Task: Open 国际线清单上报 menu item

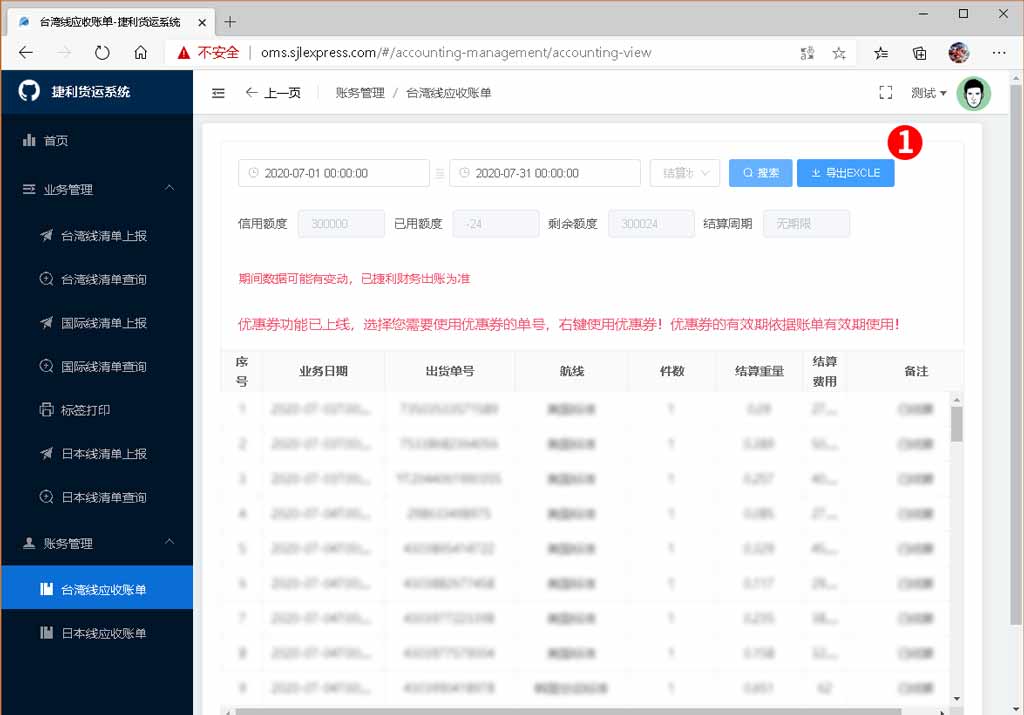Action: pyautogui.click(x=97, y=323)
